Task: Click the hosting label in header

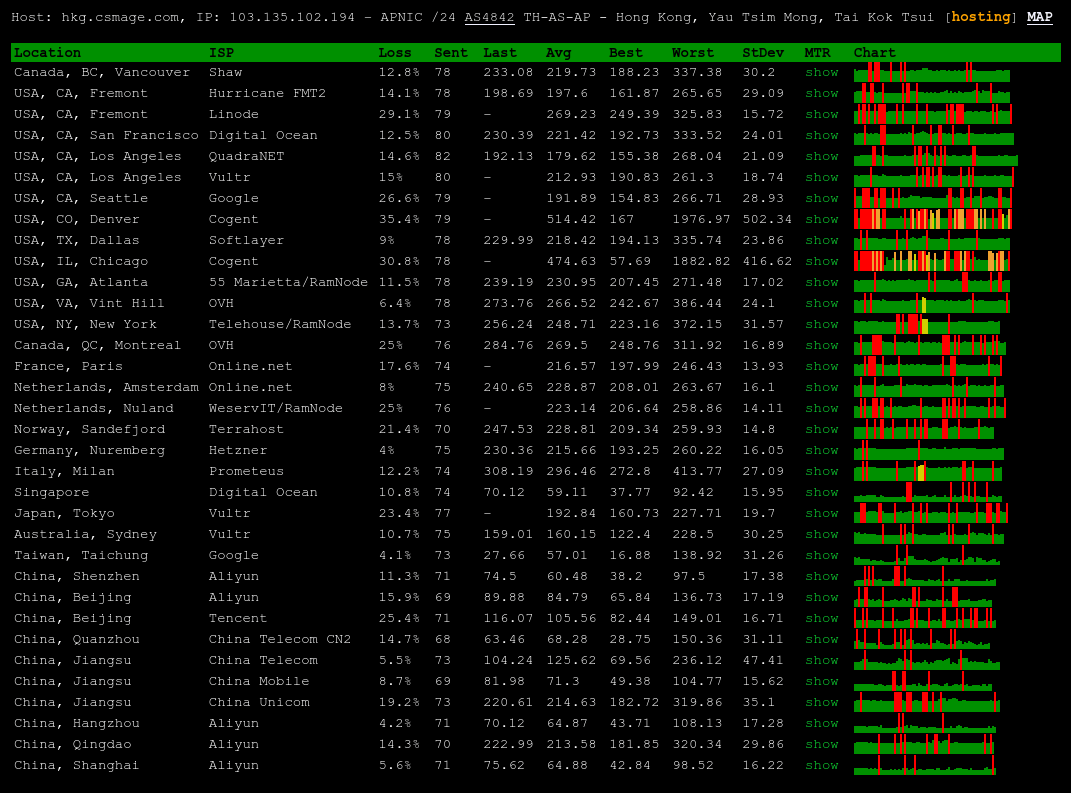Action: pos(980,17)
